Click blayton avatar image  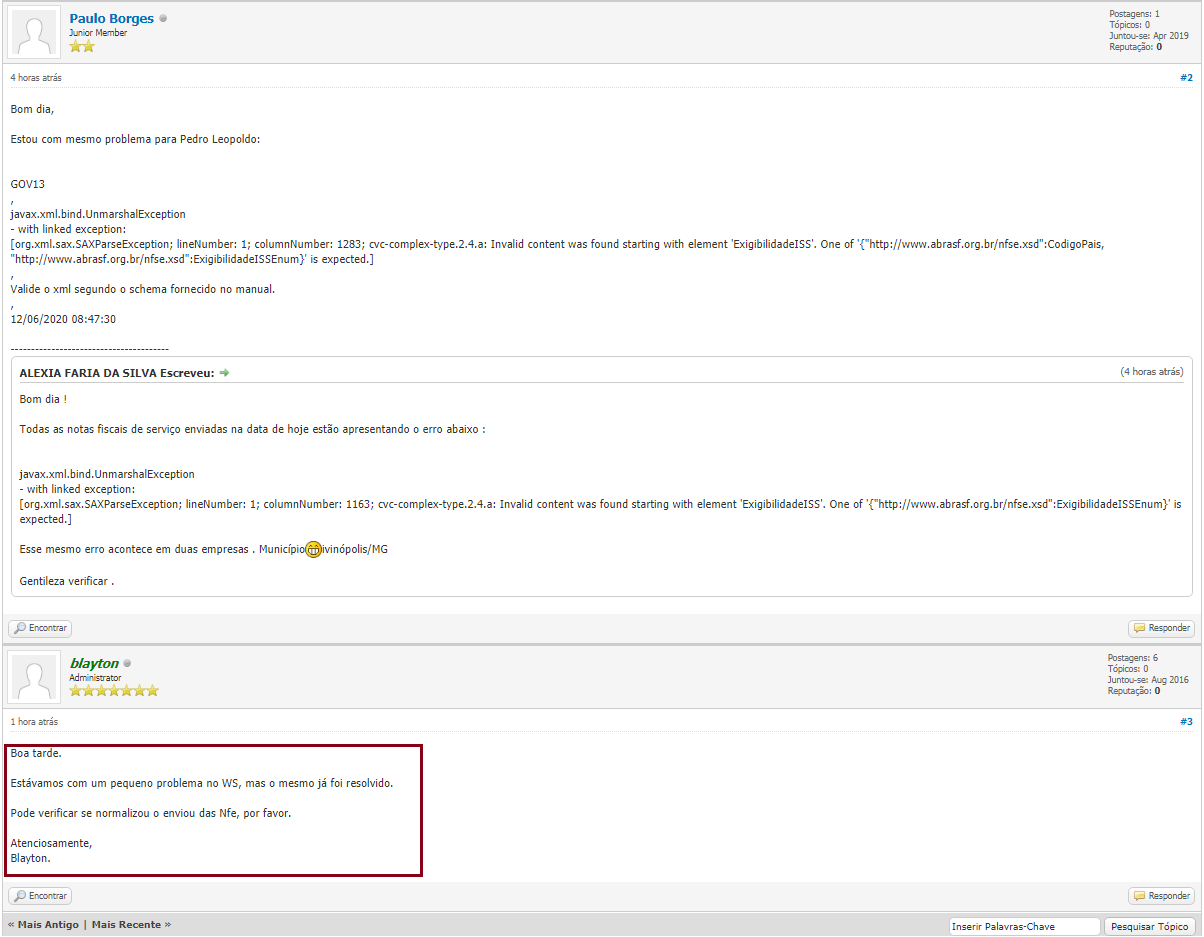34,677
